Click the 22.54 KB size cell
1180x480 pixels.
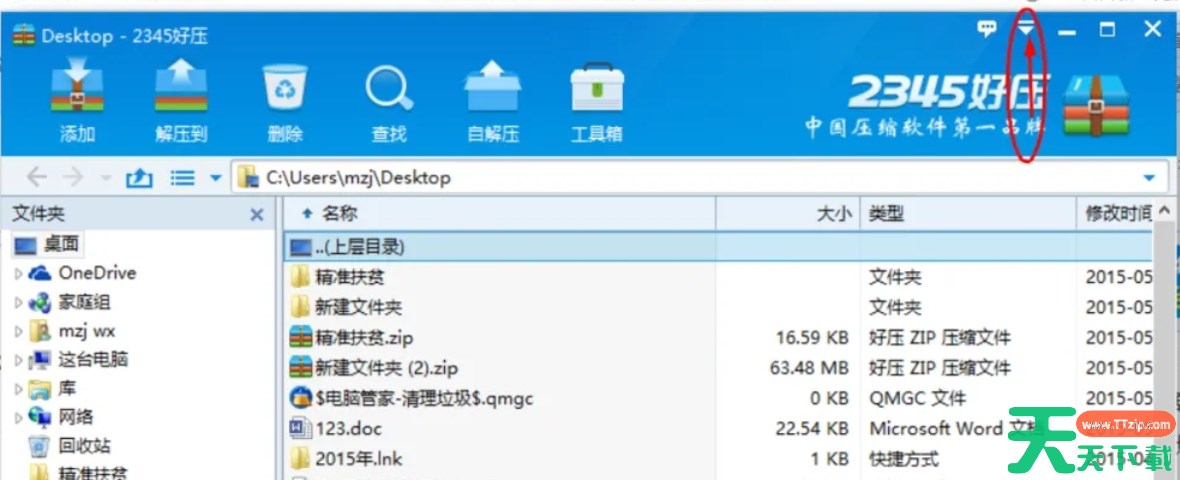[x=813, y=429]
